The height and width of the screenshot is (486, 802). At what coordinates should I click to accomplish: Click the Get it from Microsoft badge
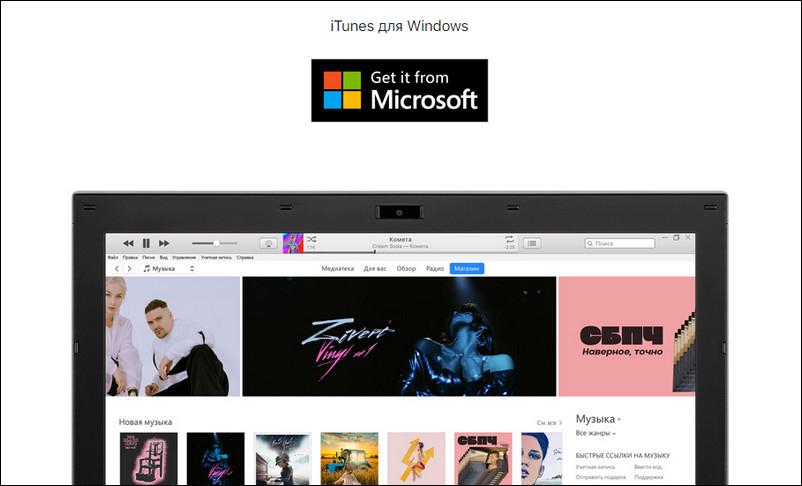[x=399, y=90]
